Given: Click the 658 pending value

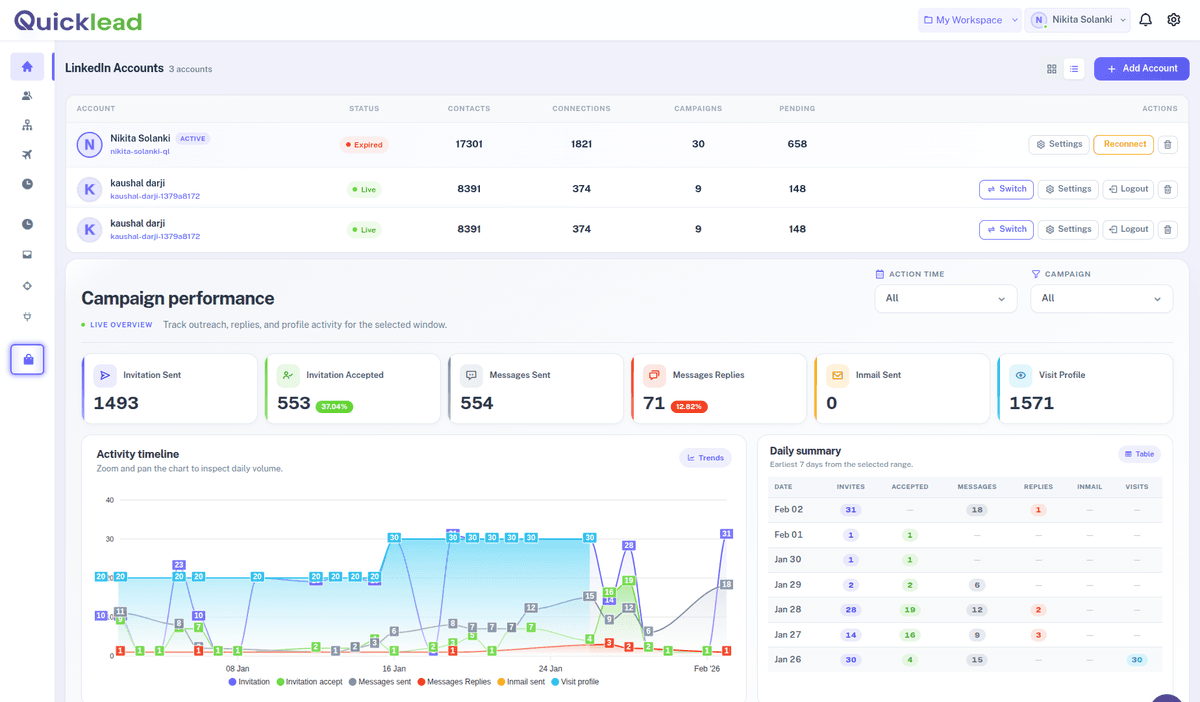Looking at the screenshot, I should point(797,144).
